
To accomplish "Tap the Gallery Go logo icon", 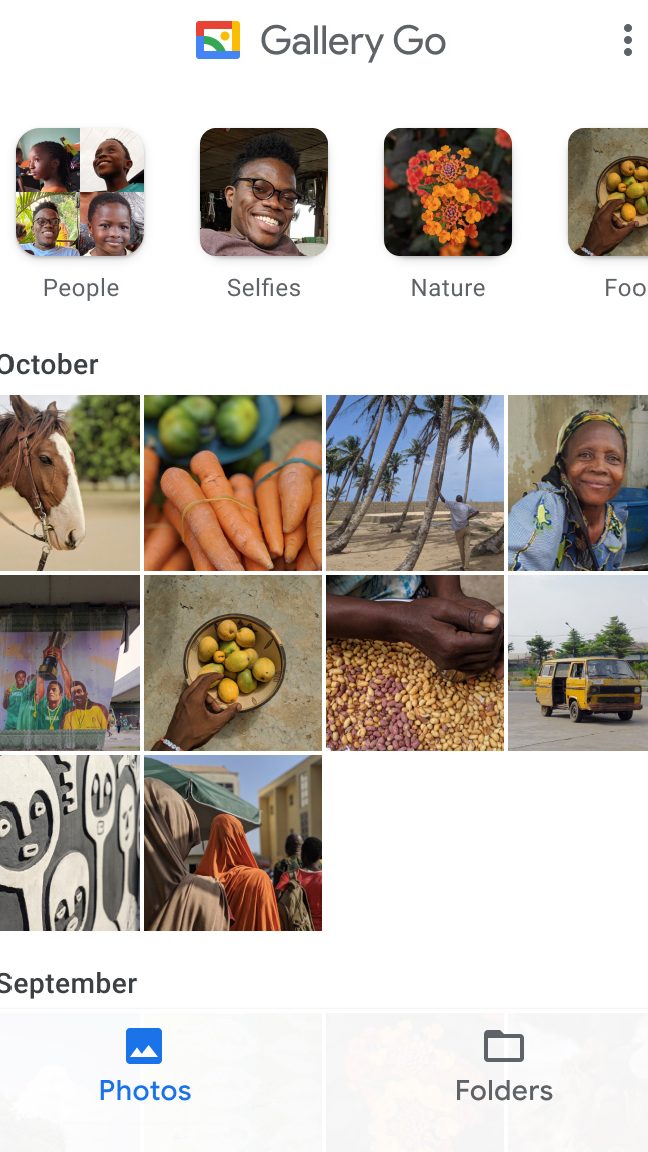I will (x=217, y=40).
